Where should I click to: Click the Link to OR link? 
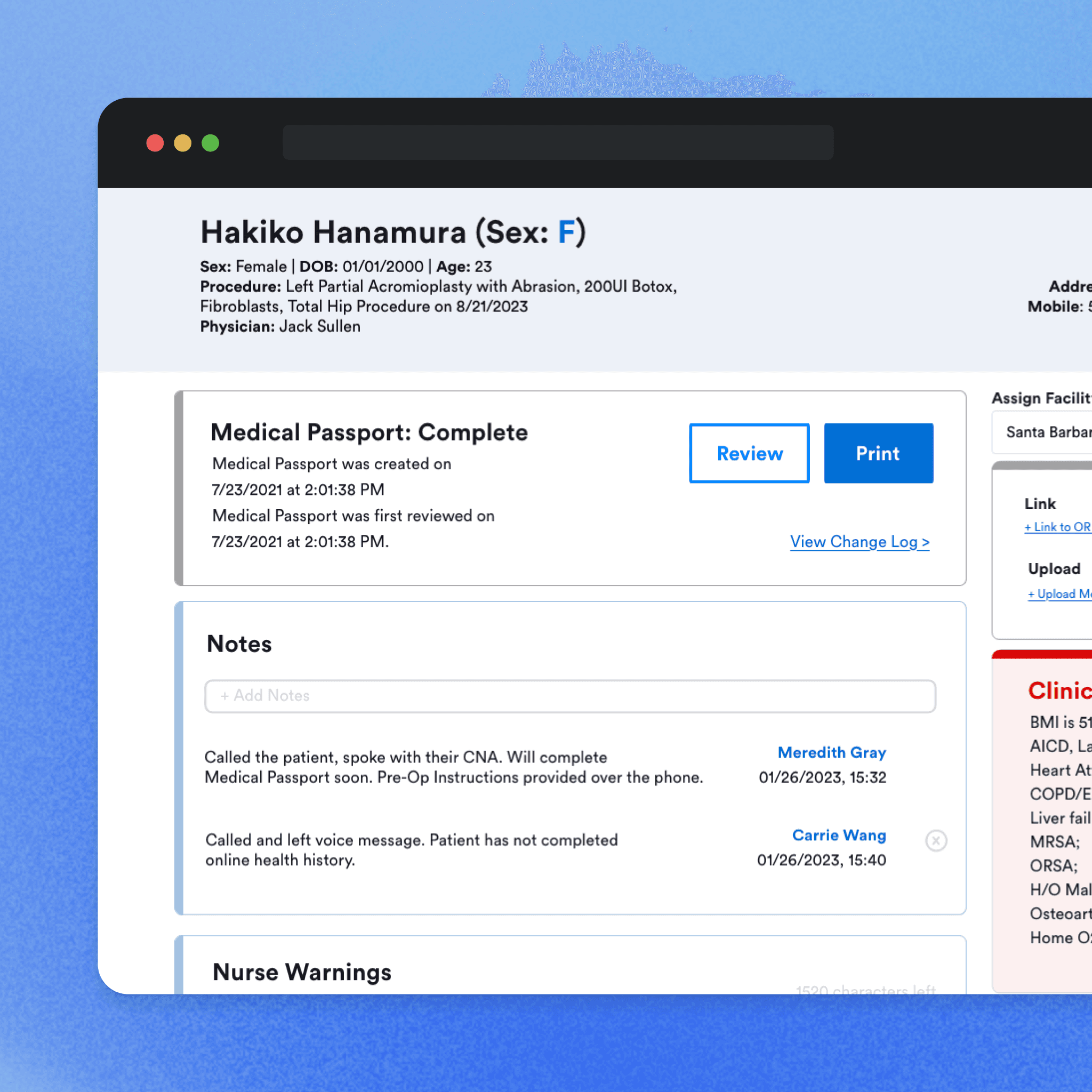pyautogui.click(x=1057, y=527)
